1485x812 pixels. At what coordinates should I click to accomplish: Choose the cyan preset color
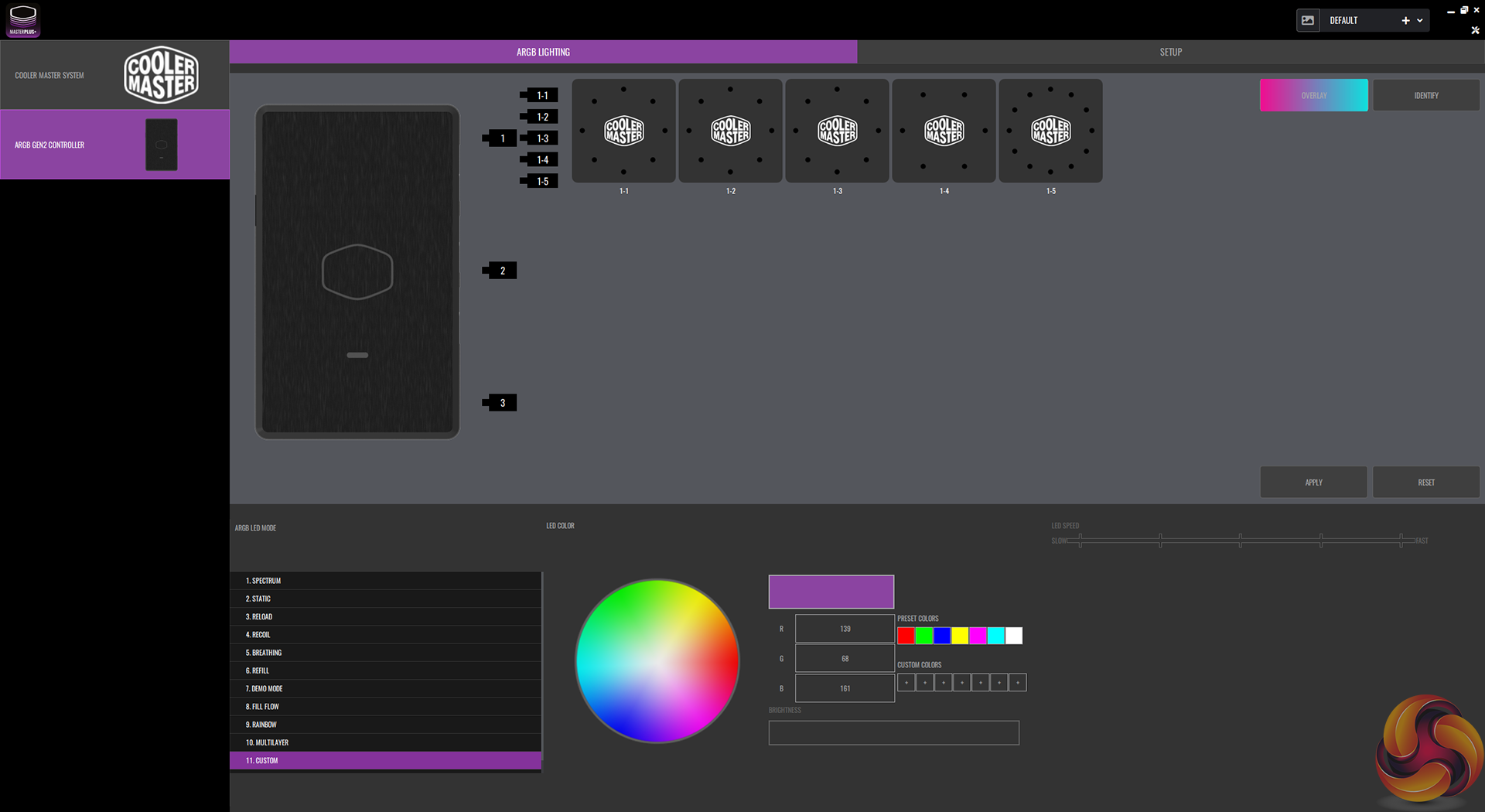(996, 636)
